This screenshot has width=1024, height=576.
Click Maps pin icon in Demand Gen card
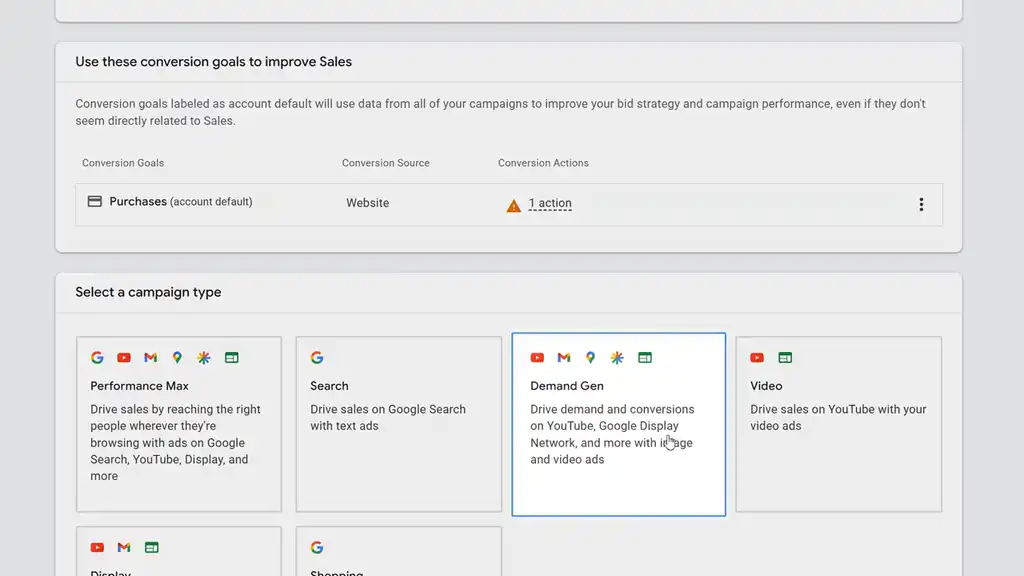(590, 357)
